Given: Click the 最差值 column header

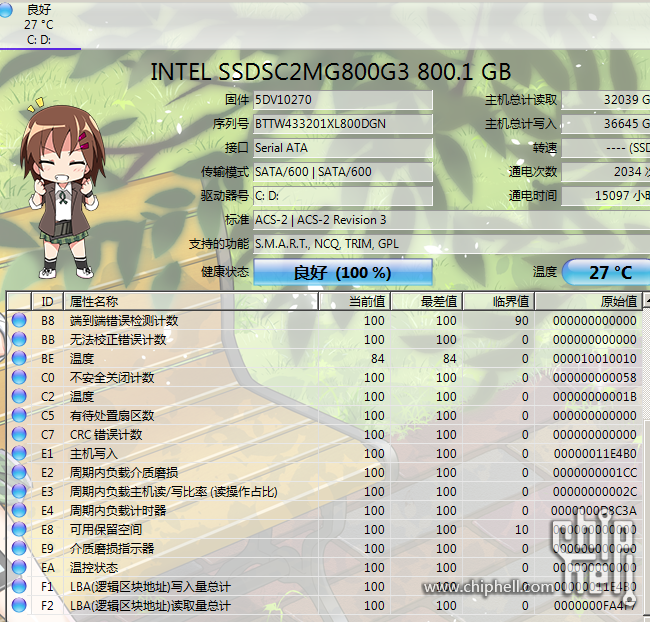Looking at the screenshot, I should (x=427, y=301).
